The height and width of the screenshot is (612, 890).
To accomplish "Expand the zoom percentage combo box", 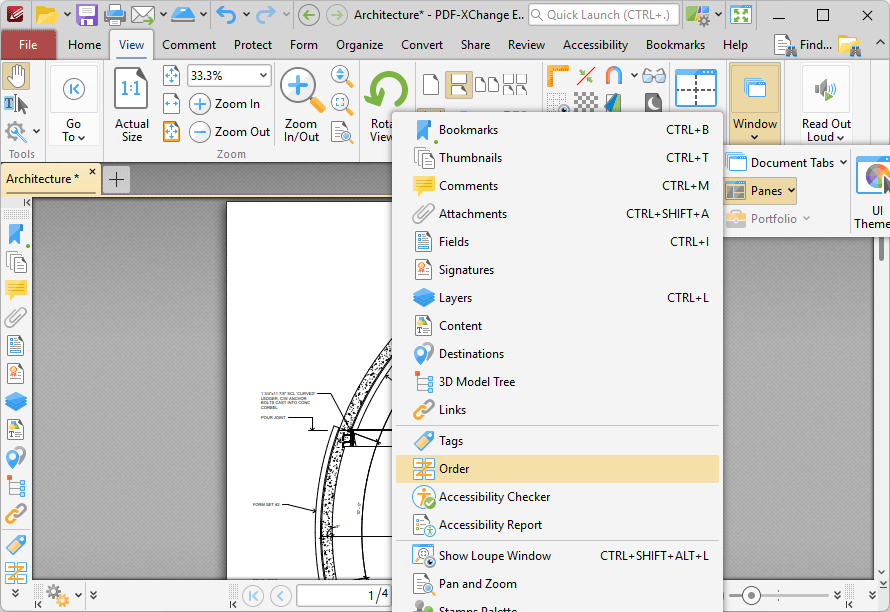I will pos(264,76).
